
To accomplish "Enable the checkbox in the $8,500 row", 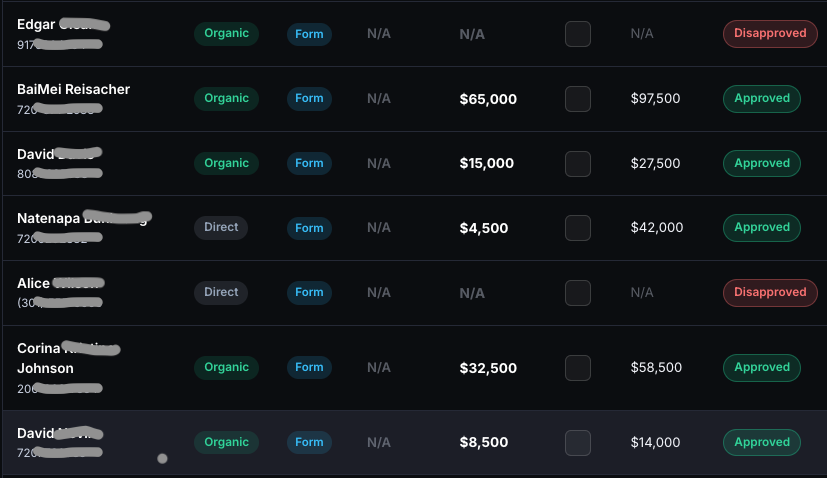I will [578, 442].
